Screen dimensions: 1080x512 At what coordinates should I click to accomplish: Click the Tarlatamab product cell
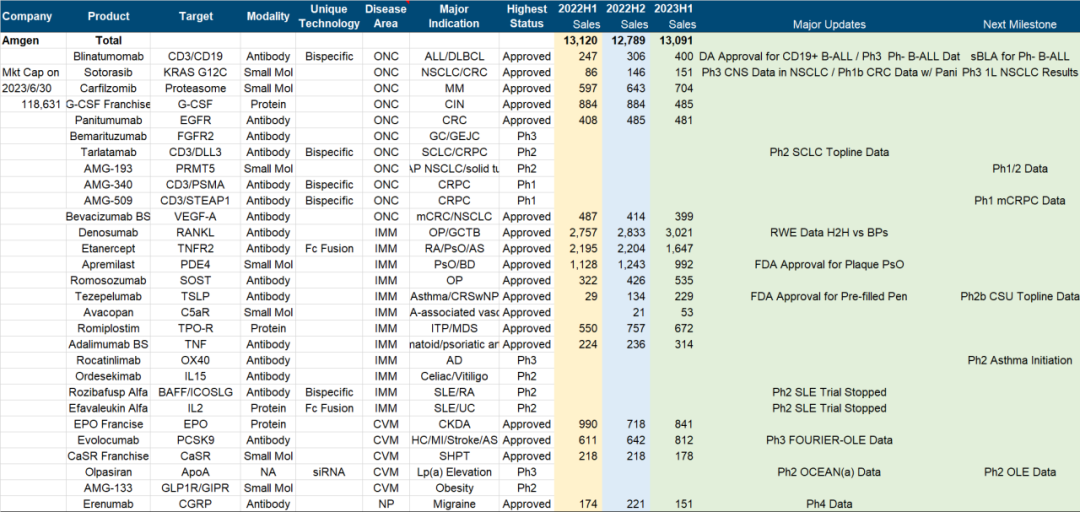pos(108,152)
